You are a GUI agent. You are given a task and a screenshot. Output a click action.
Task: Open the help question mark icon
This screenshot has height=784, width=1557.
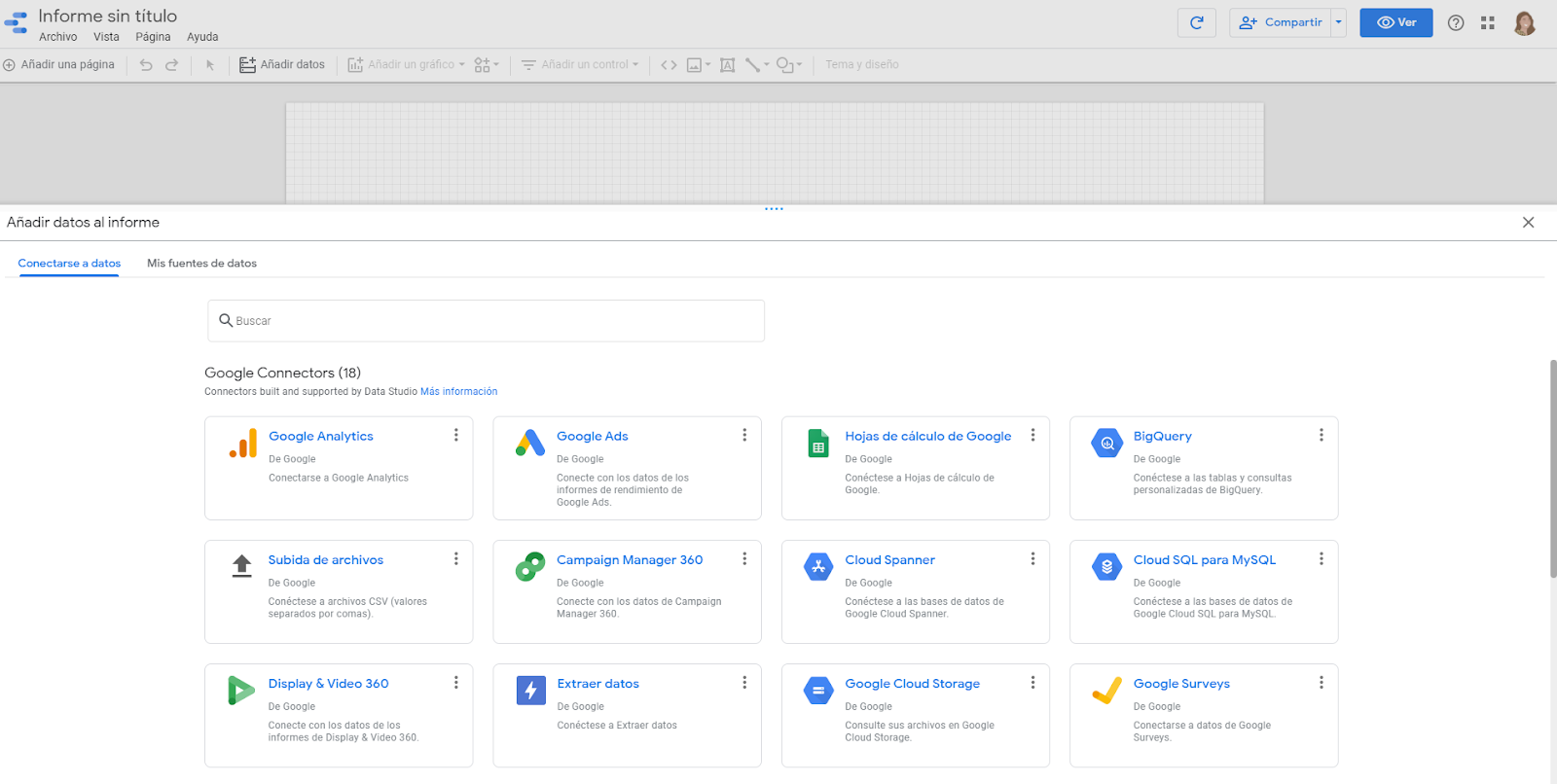(x=1456, y=23)
